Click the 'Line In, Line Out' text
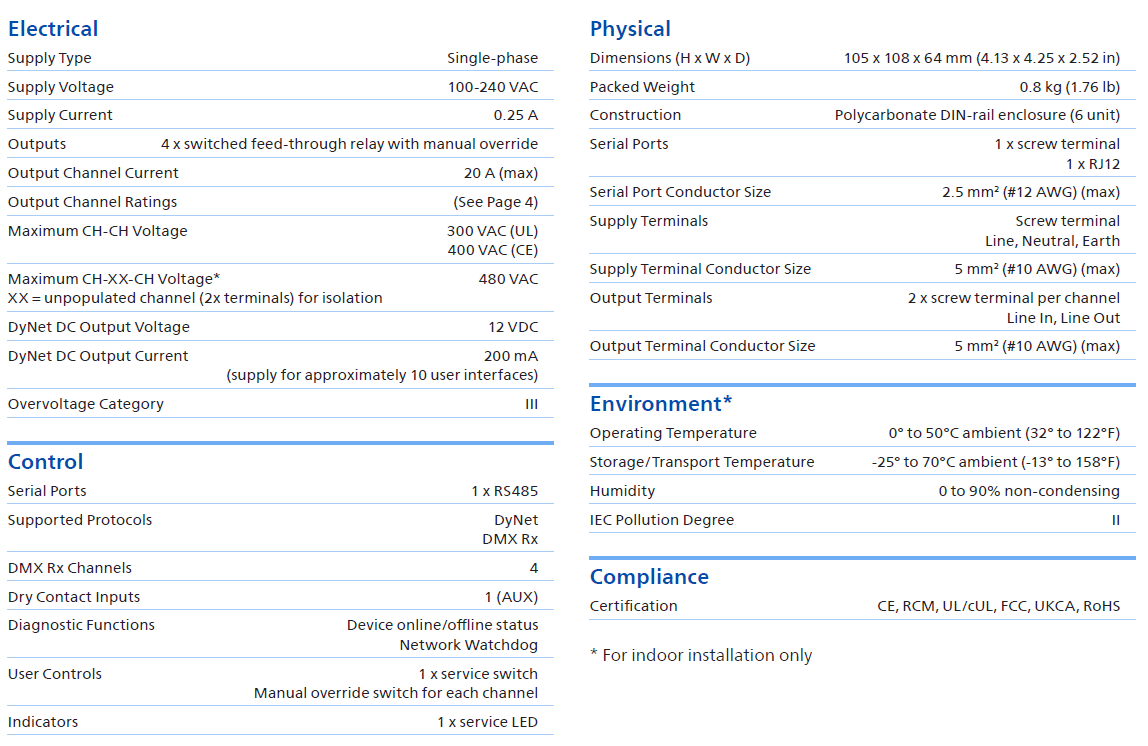 tap(1063, 318)
